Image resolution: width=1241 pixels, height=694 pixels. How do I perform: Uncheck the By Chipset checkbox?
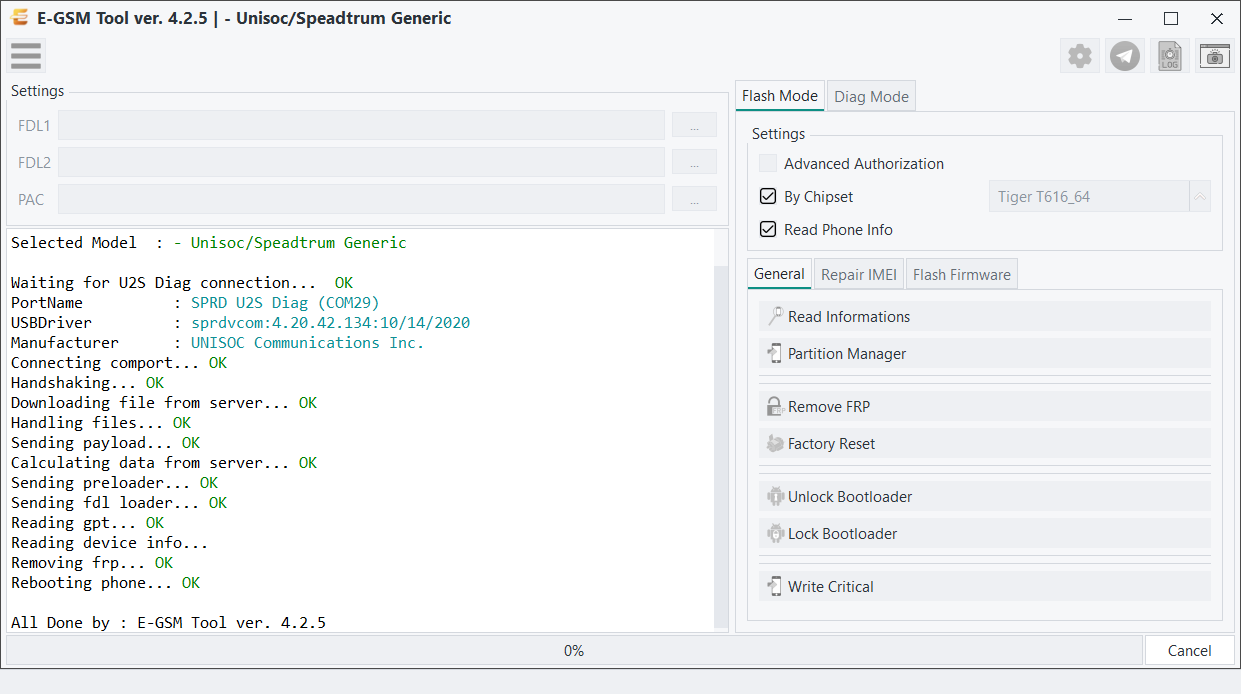(x=768, y=197)
